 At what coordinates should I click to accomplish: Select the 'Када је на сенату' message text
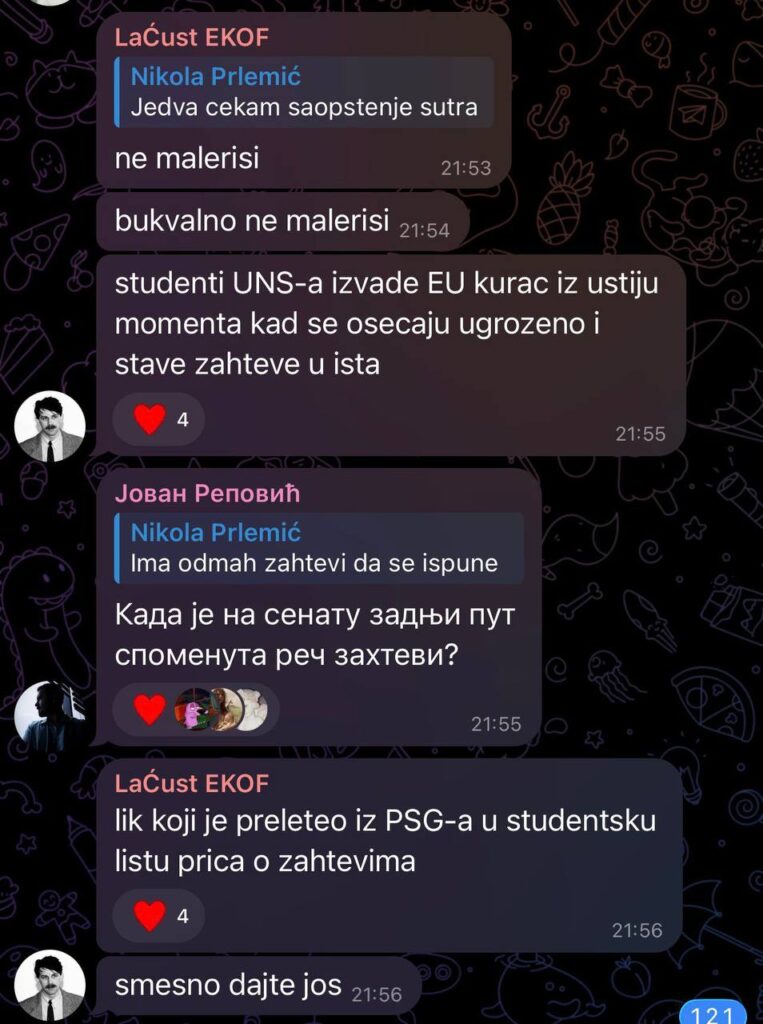pyautogui.click(x=316, y=636)
